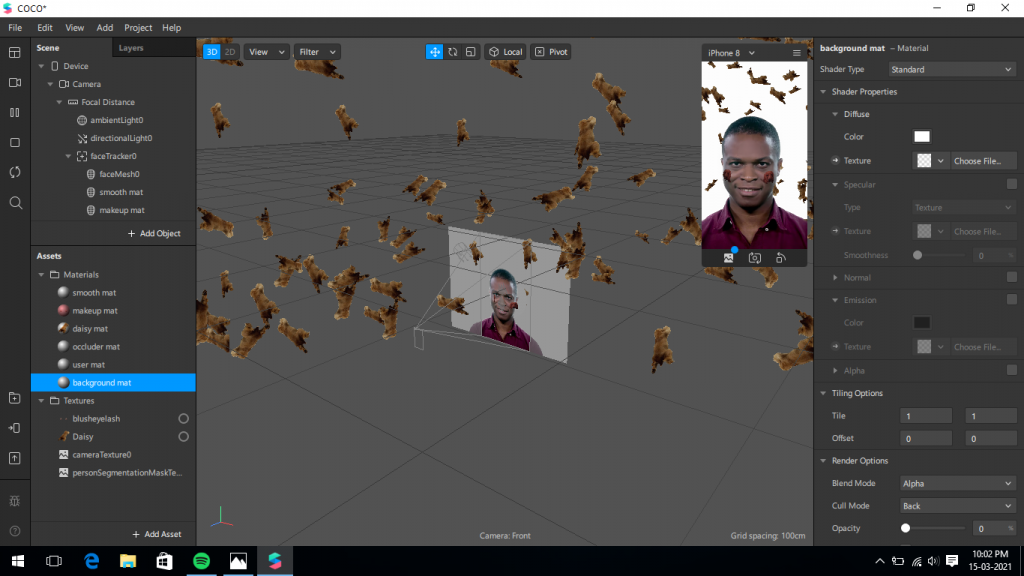Select the rotate manipulator tool
The width and height of the screenshot is (1024, 576).
point(453,52)
